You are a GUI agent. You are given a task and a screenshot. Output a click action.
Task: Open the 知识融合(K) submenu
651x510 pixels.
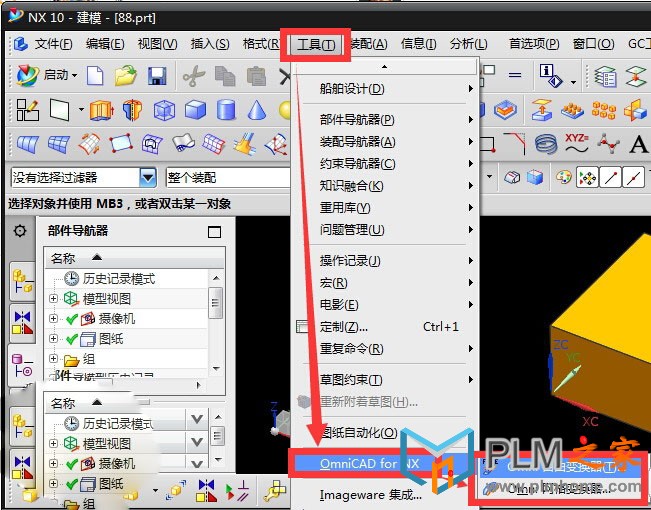[x=387, y=186]
